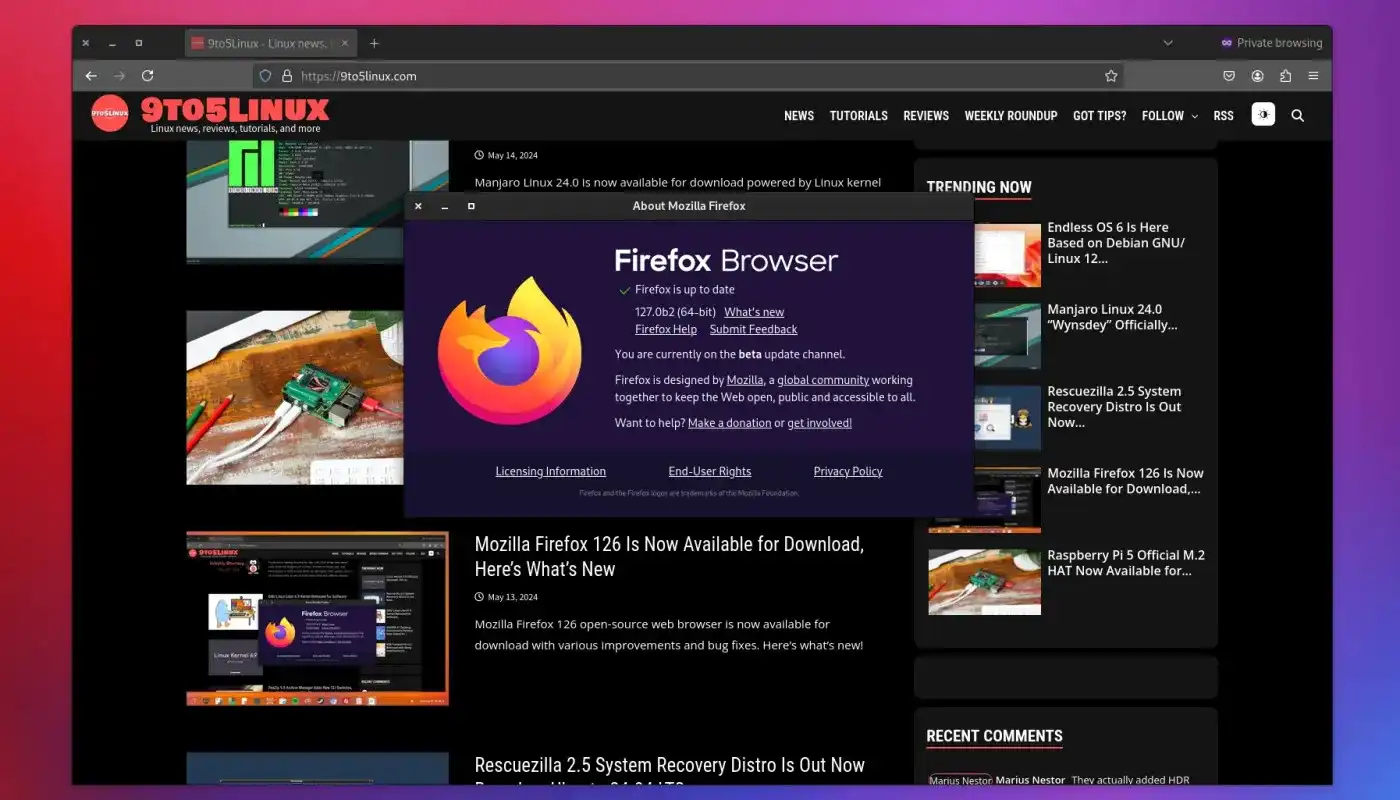
Task: Open the global community link
Action: 823,380
